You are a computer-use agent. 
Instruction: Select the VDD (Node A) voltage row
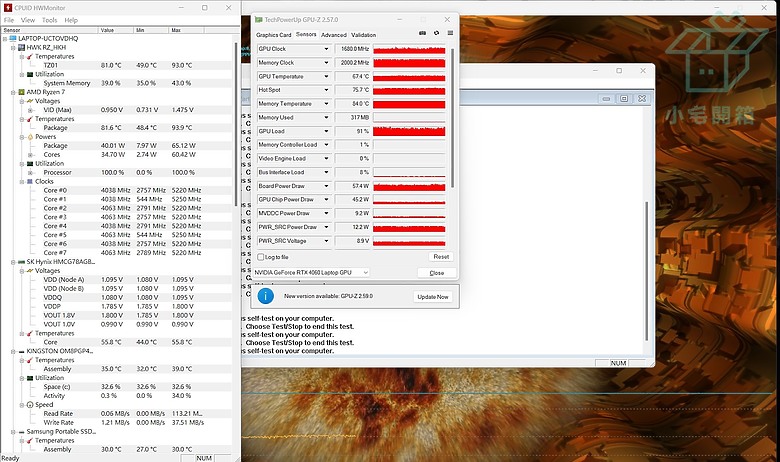117,279
